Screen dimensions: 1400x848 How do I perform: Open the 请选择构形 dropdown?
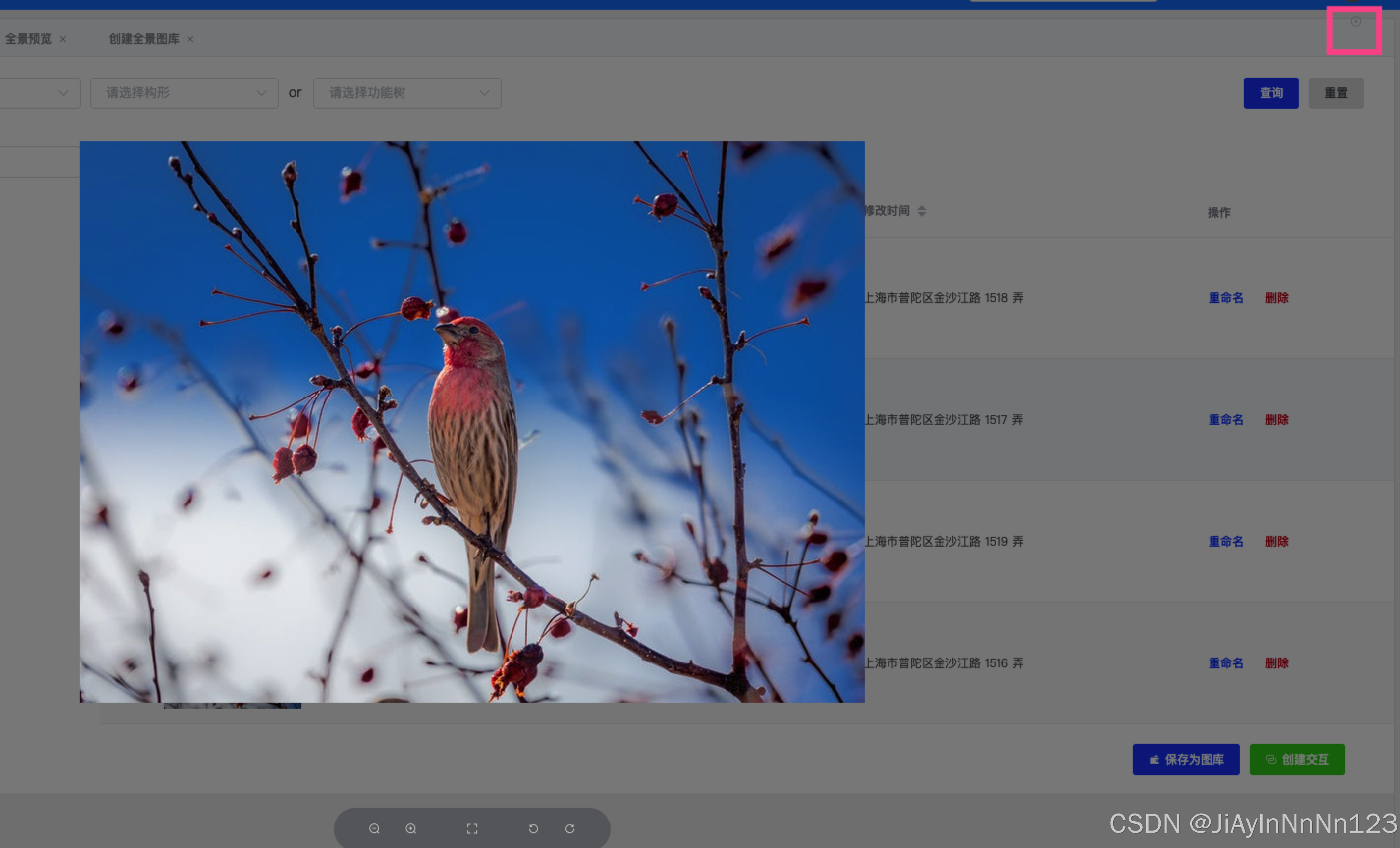pos(184,93)
